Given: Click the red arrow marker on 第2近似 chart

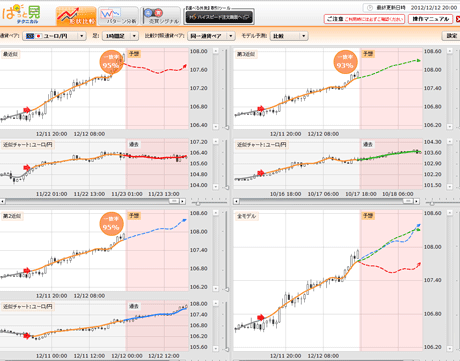Looking at the screenshot, I should 27,271.
